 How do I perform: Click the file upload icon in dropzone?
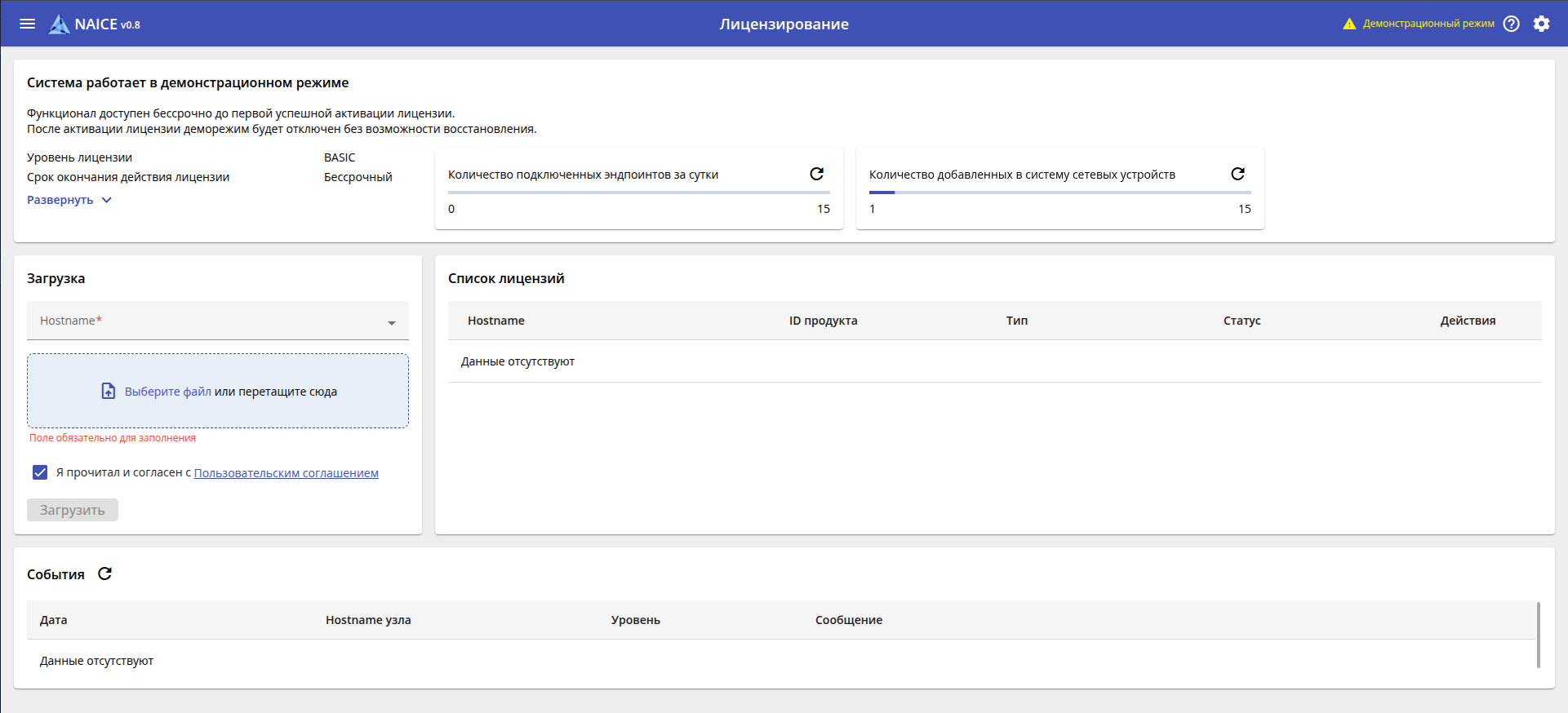(109, 392)
